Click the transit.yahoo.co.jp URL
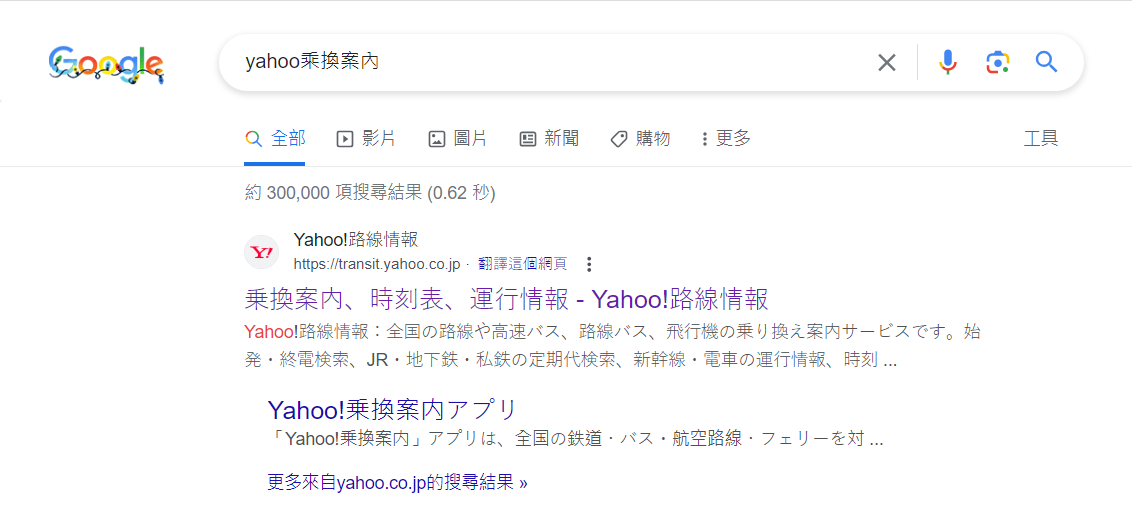 [x=377, y=264]
